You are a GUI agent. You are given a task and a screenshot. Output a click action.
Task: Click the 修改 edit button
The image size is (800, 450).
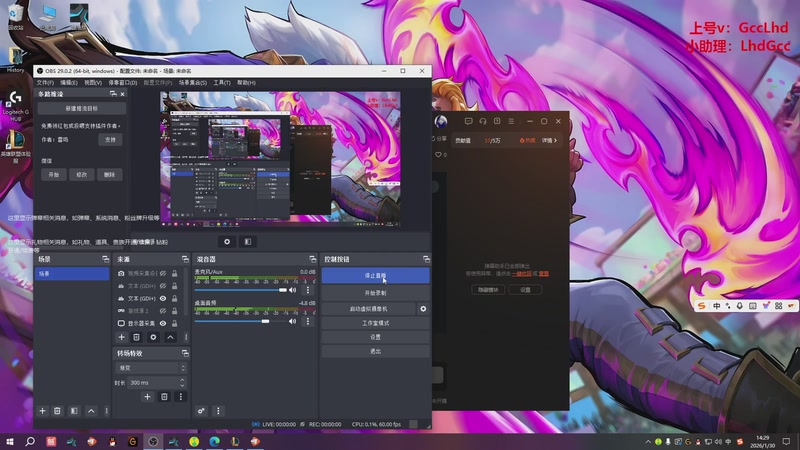tap(82, 174)
